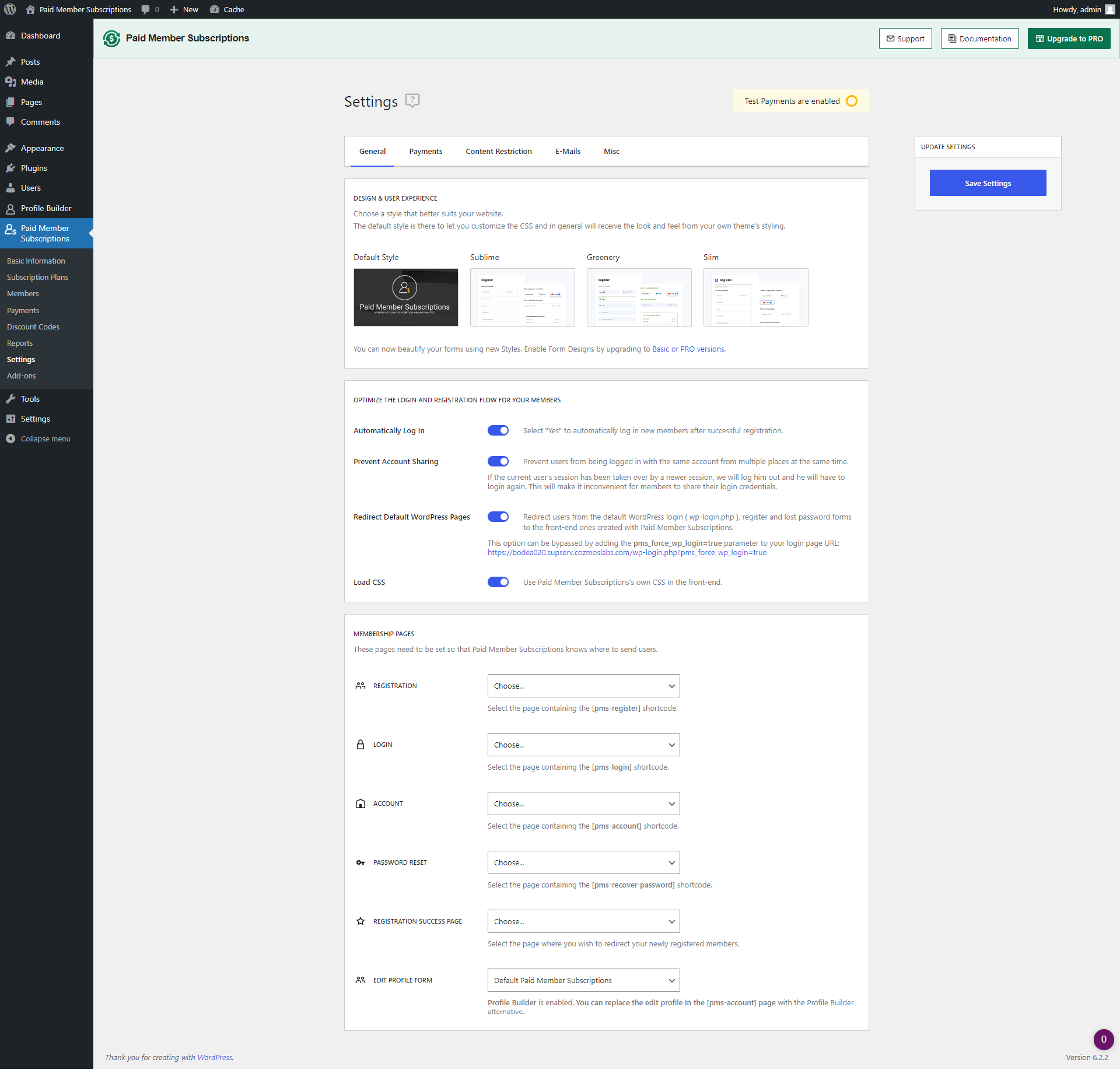The image size is (1120, 1070).
Task: Select the Slim style thumbnail
Action: point(756,297)
